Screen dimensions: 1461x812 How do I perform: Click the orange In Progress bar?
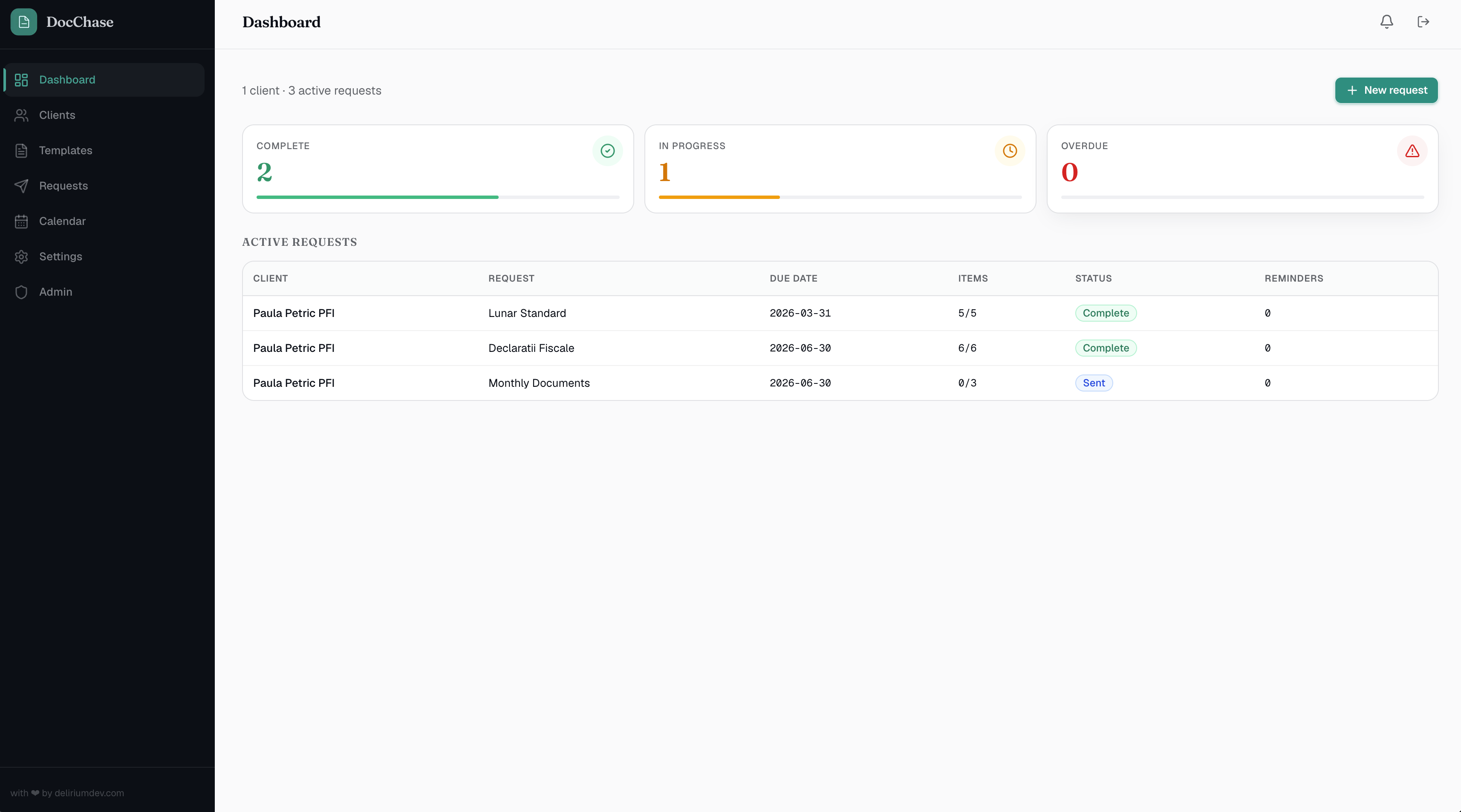(719, 197)
